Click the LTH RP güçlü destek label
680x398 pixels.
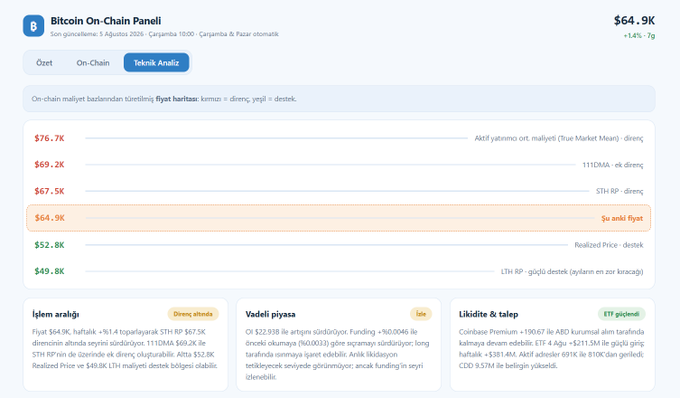(572, 271)
